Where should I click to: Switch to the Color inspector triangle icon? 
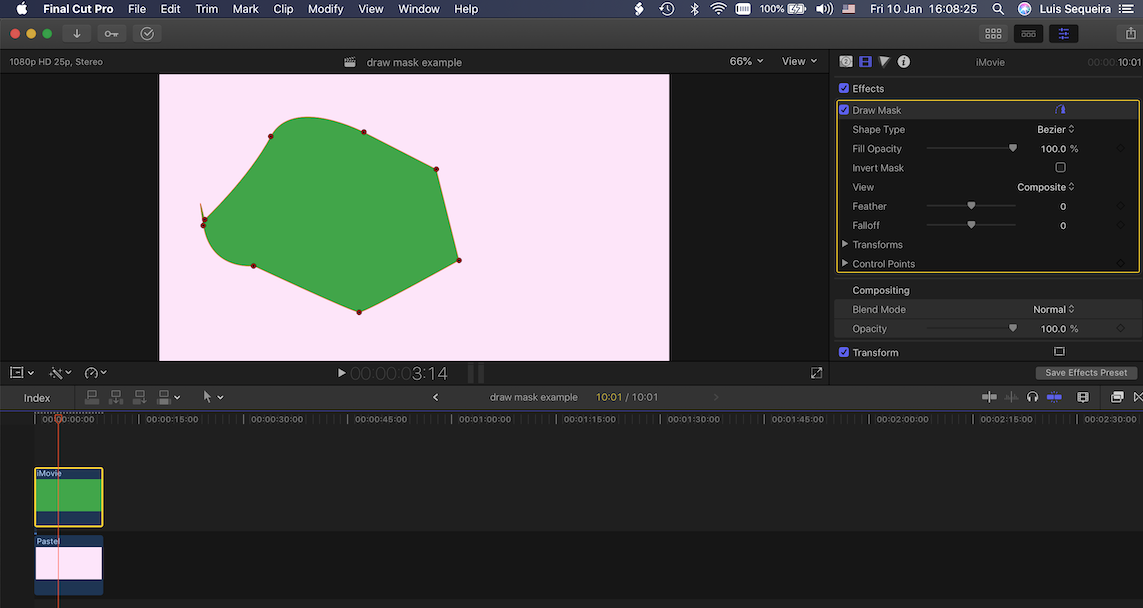click(x=884, y=62)
